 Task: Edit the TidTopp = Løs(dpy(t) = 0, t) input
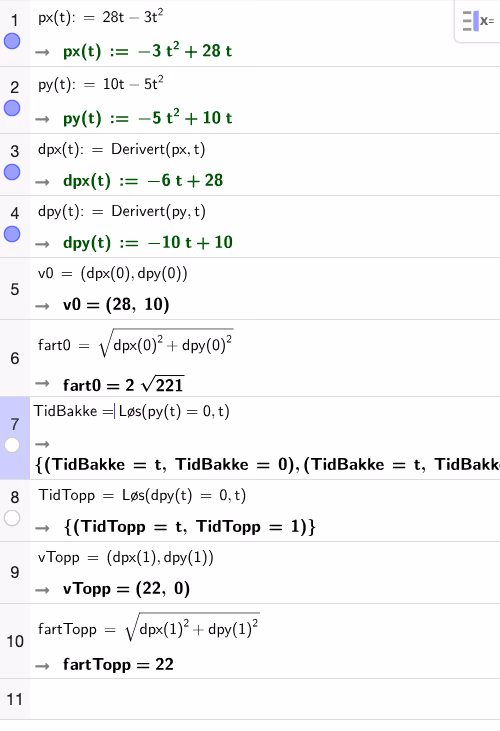click(142, 495)
